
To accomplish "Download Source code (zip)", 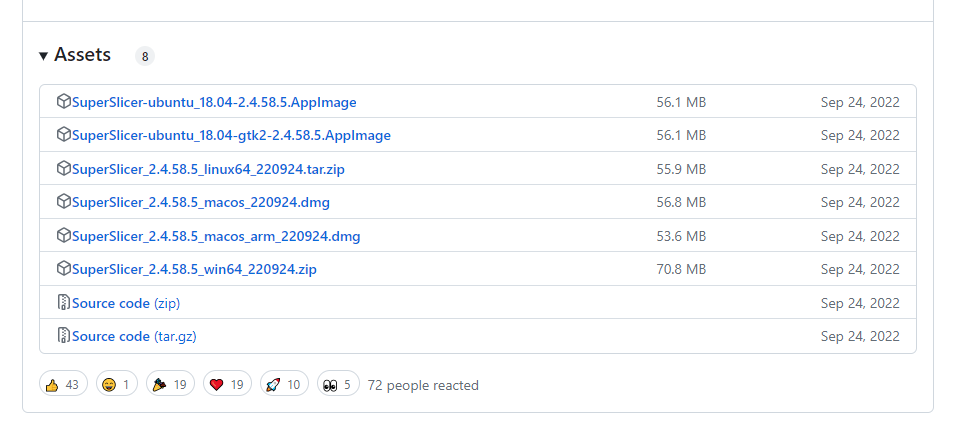I will (x=126, y=303).
